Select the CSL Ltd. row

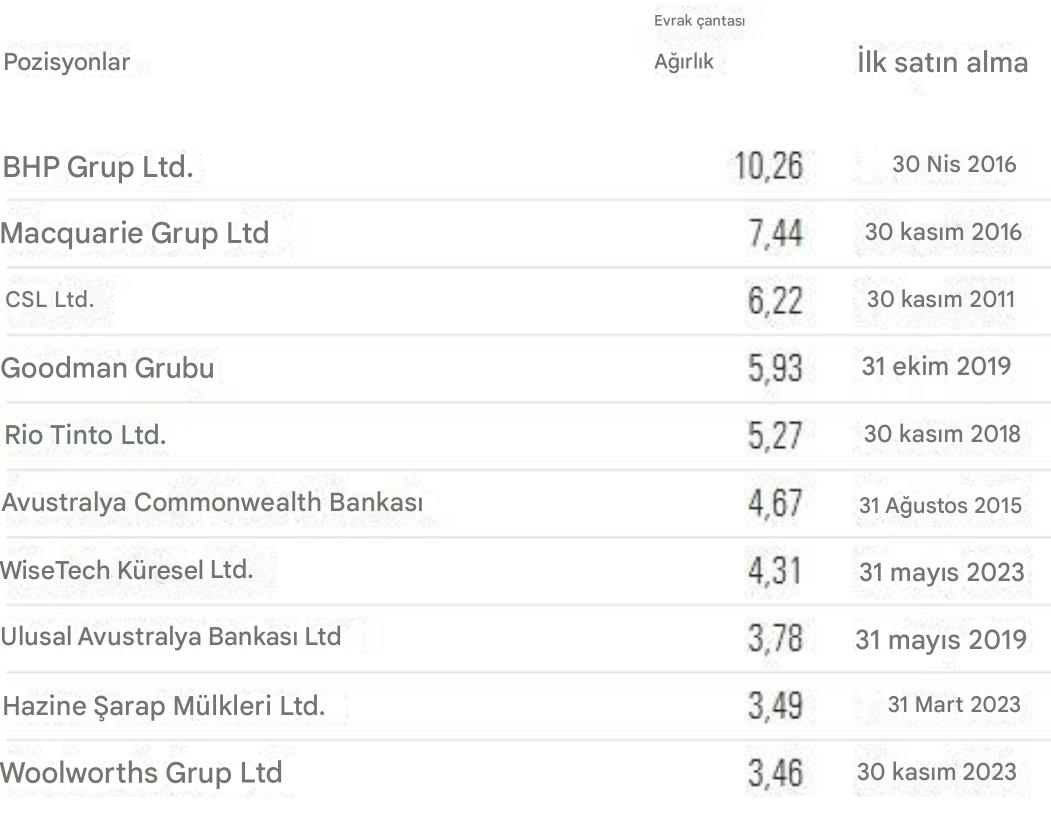49,300
